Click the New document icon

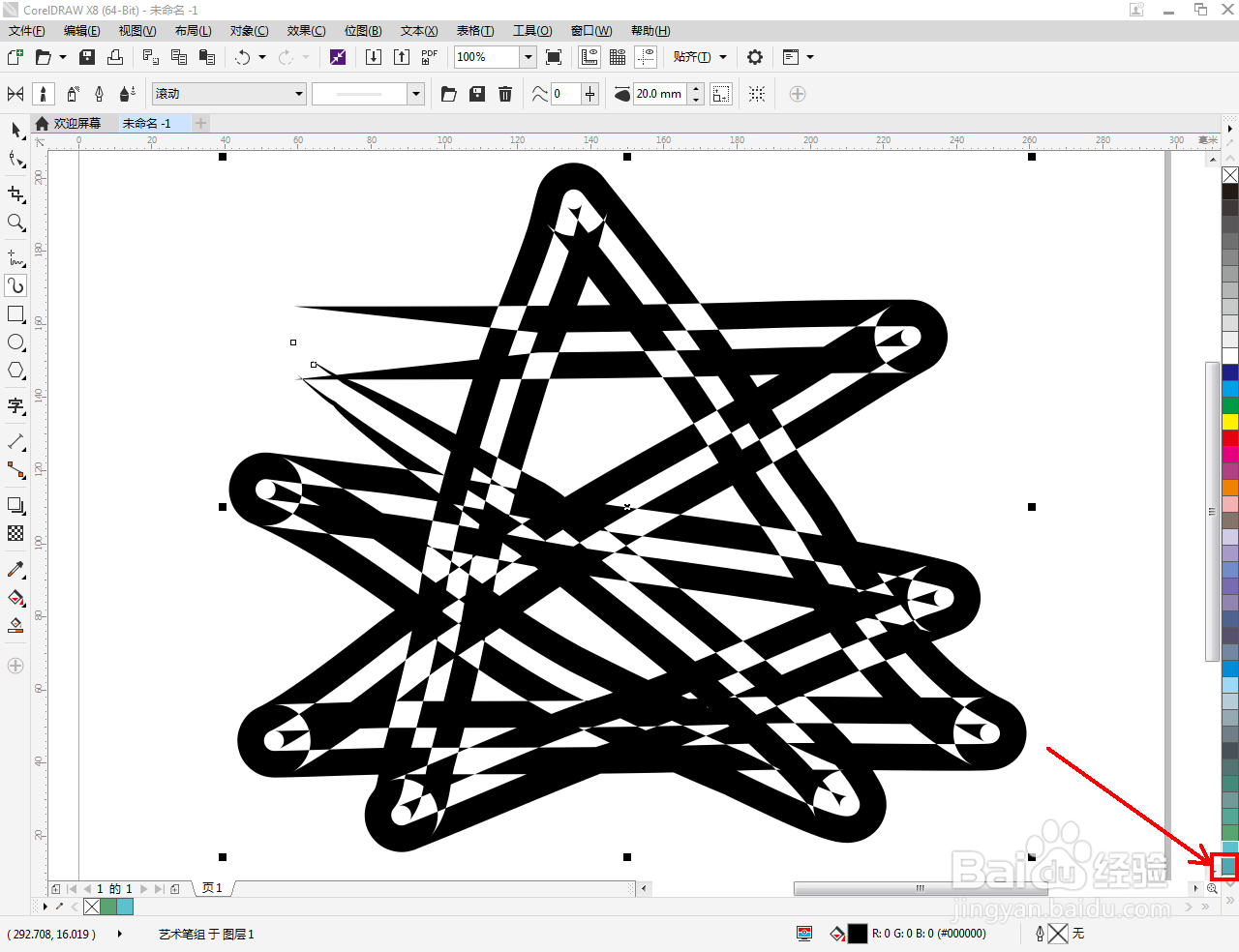click(15, 57)
